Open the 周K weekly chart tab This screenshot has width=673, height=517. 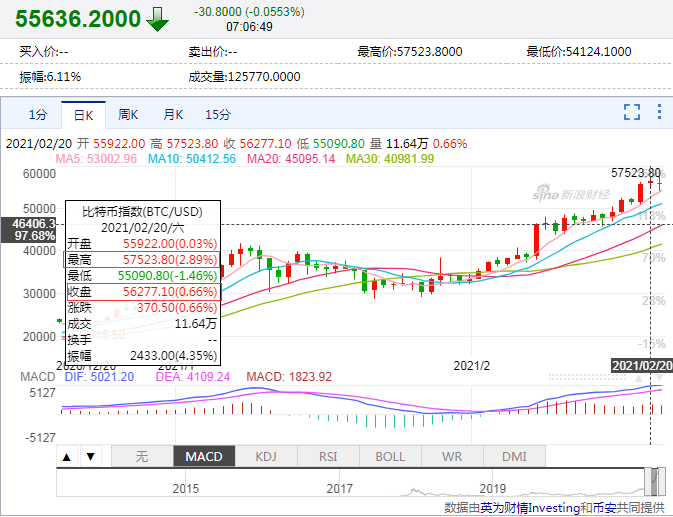[x=128, y=114]
